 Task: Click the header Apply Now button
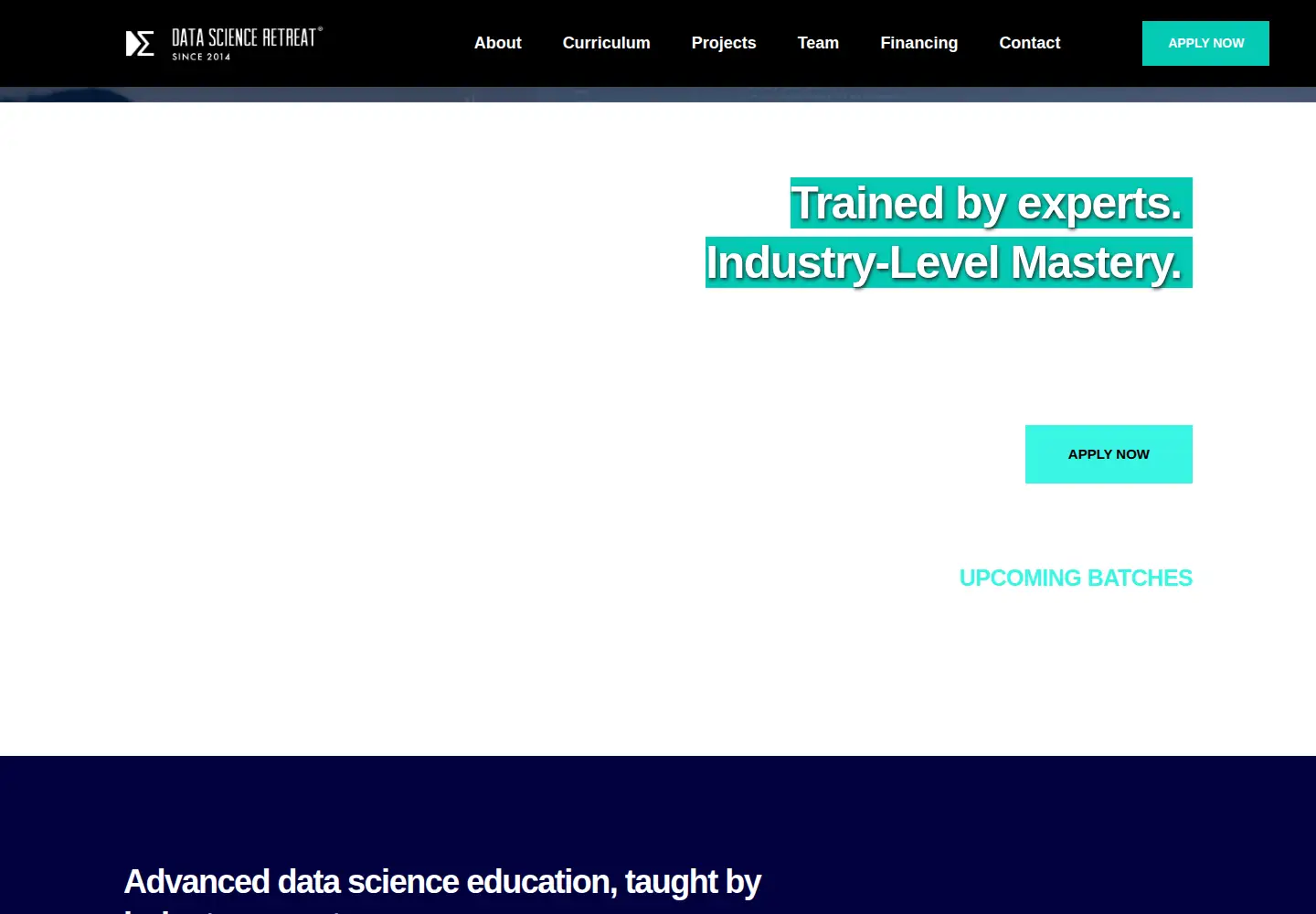tap(1205, 43)
